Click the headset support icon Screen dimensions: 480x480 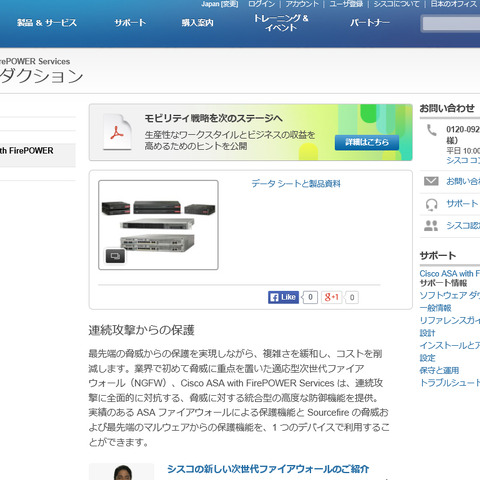[431, 204]
